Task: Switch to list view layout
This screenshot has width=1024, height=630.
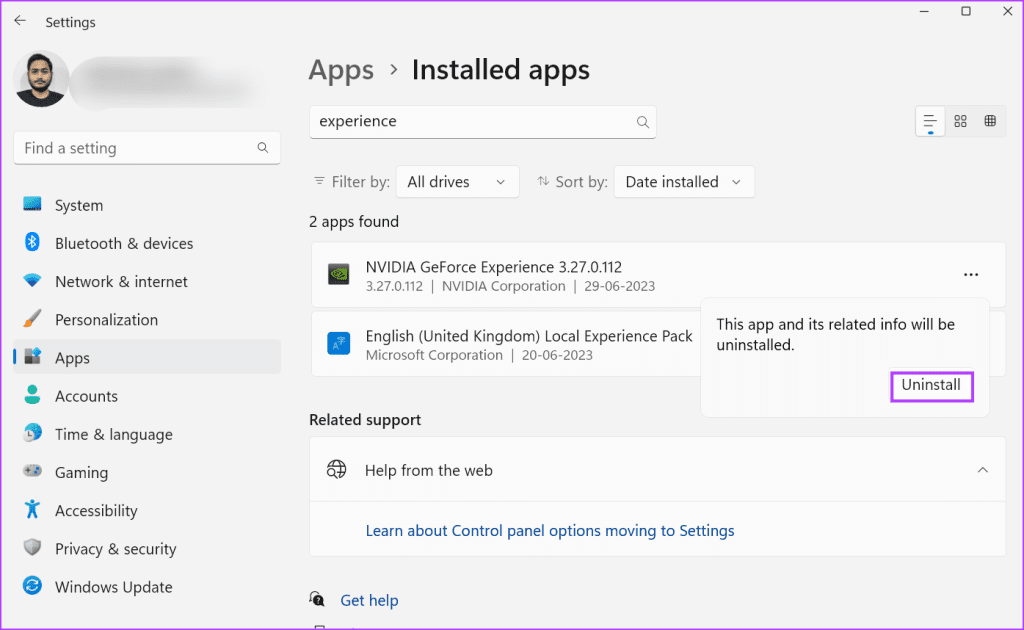Action: pyautogui.click(x=929, y=120)
